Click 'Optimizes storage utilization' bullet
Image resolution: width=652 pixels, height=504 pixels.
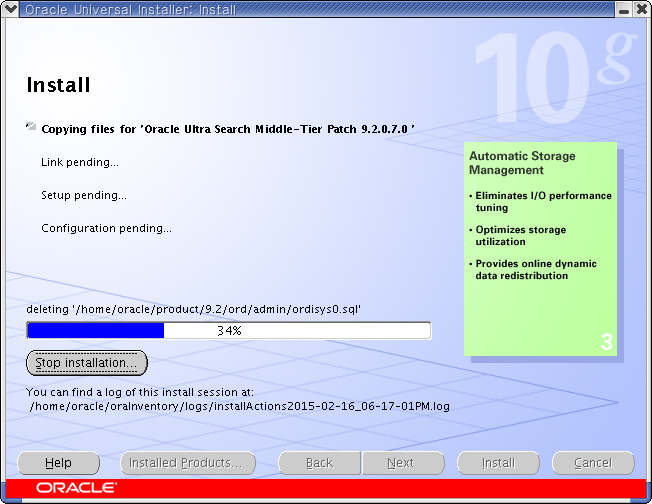click(x=518, y=236)
